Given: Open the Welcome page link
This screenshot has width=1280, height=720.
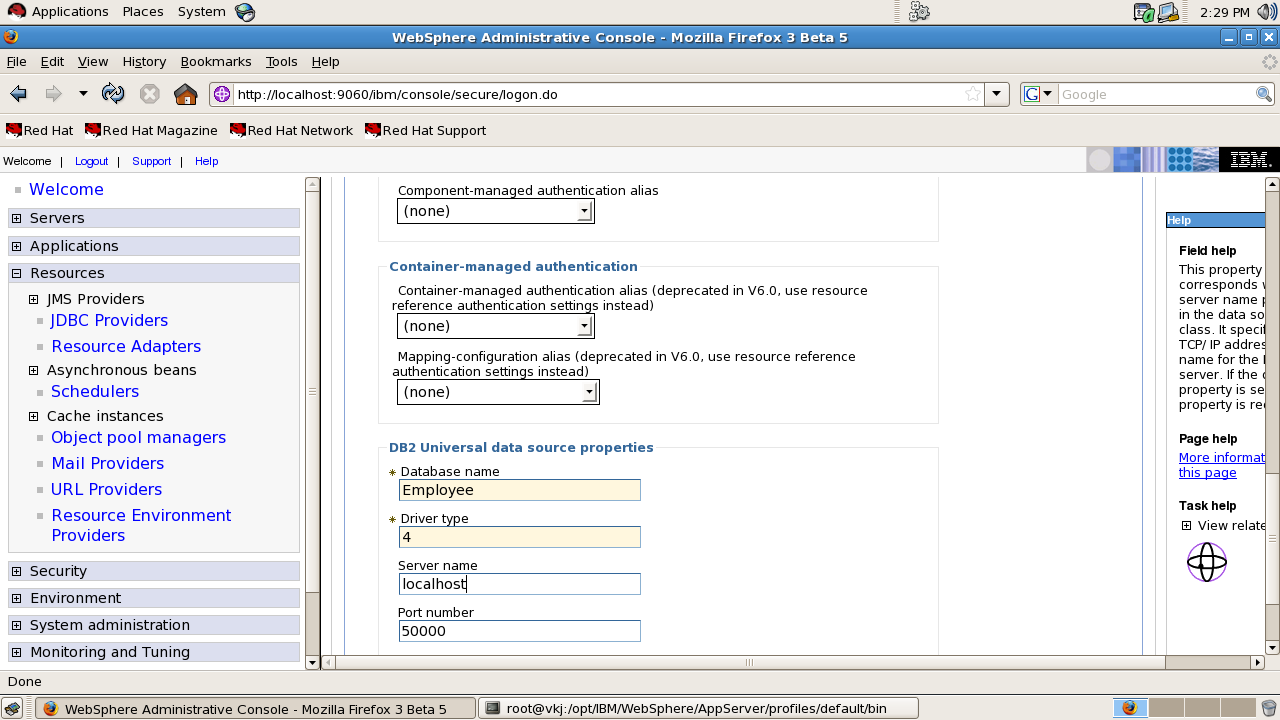Looking at the screenshot, I should [x=66, y=189].
